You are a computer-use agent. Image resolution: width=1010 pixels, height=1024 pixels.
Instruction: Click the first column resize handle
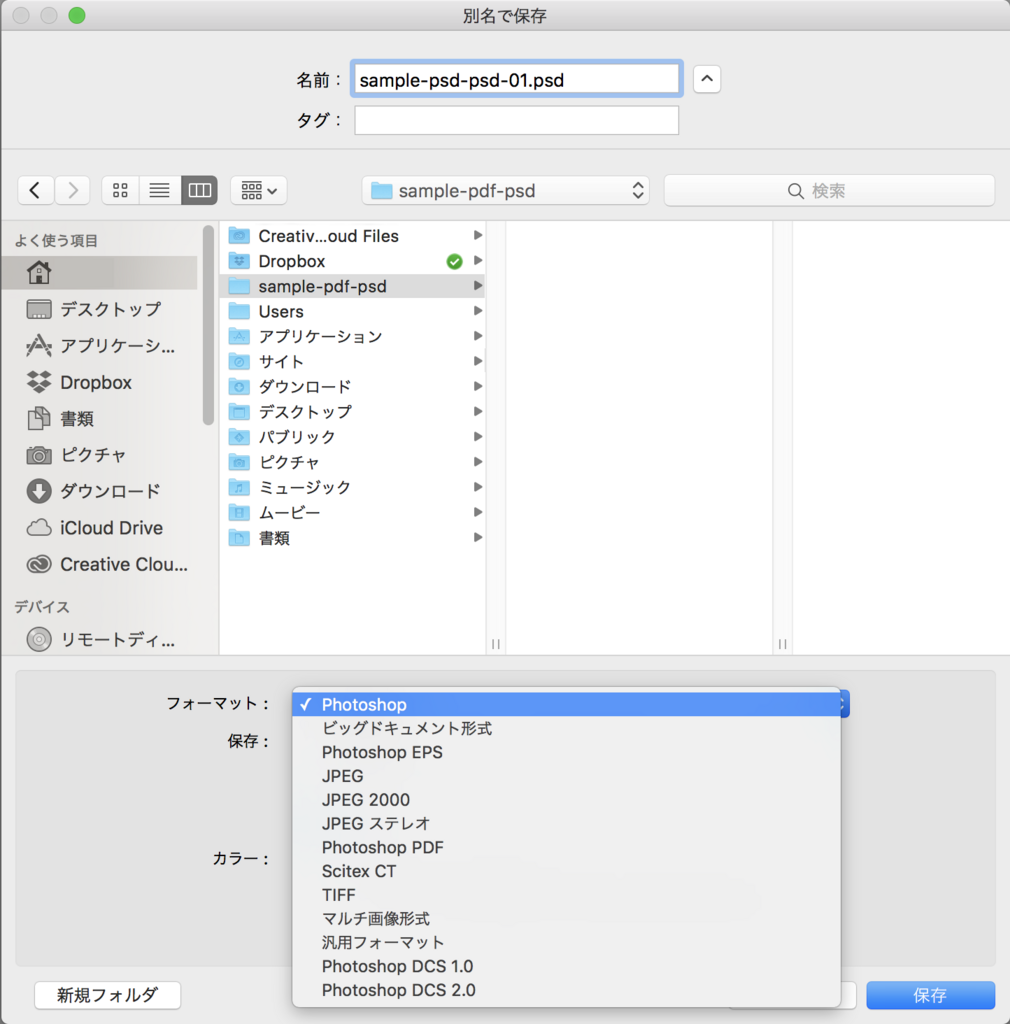coord(496,644)
